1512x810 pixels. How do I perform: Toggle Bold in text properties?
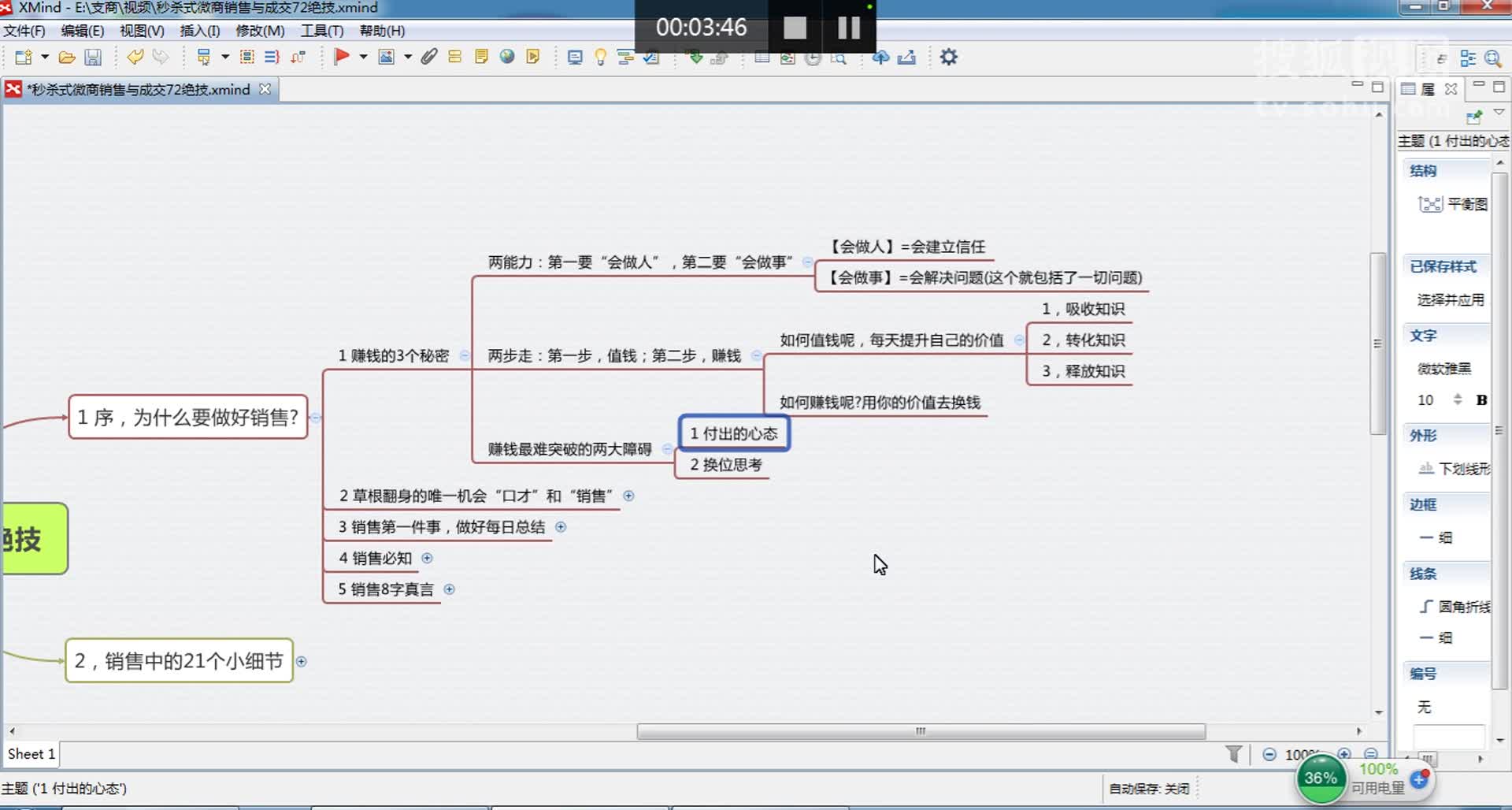(1481, 399)
